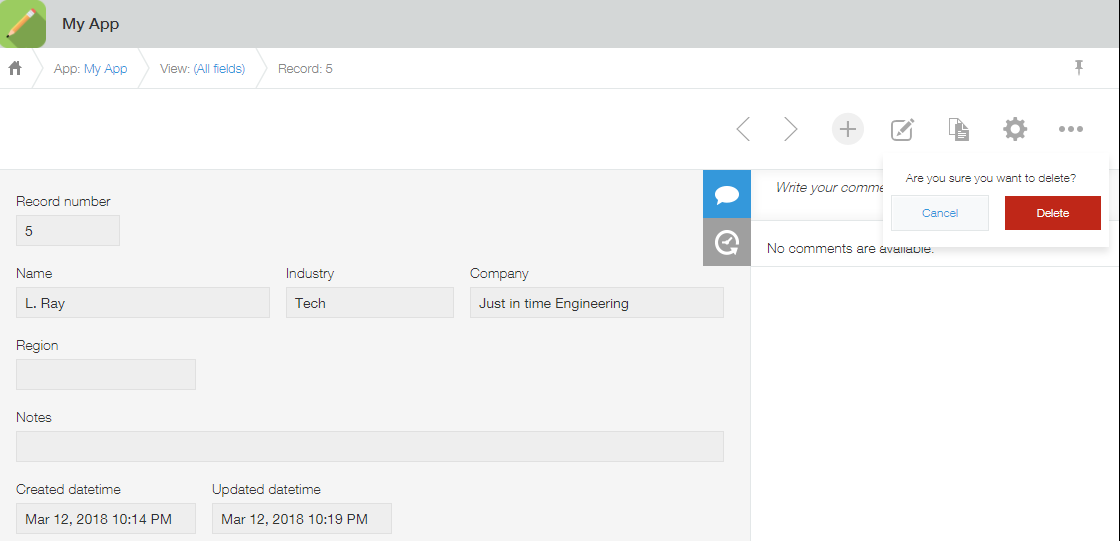Go to next record arrow

tap(790, 129)
